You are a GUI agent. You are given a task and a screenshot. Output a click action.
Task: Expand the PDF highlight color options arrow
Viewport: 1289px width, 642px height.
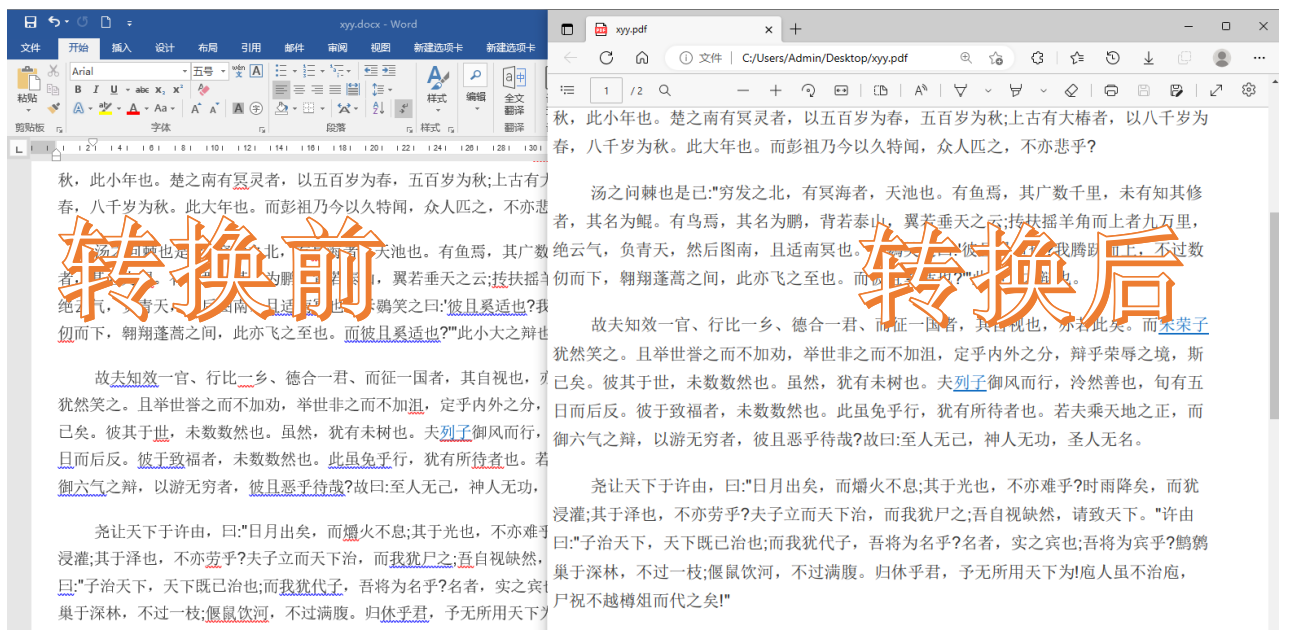click(x=1043, y=90)
